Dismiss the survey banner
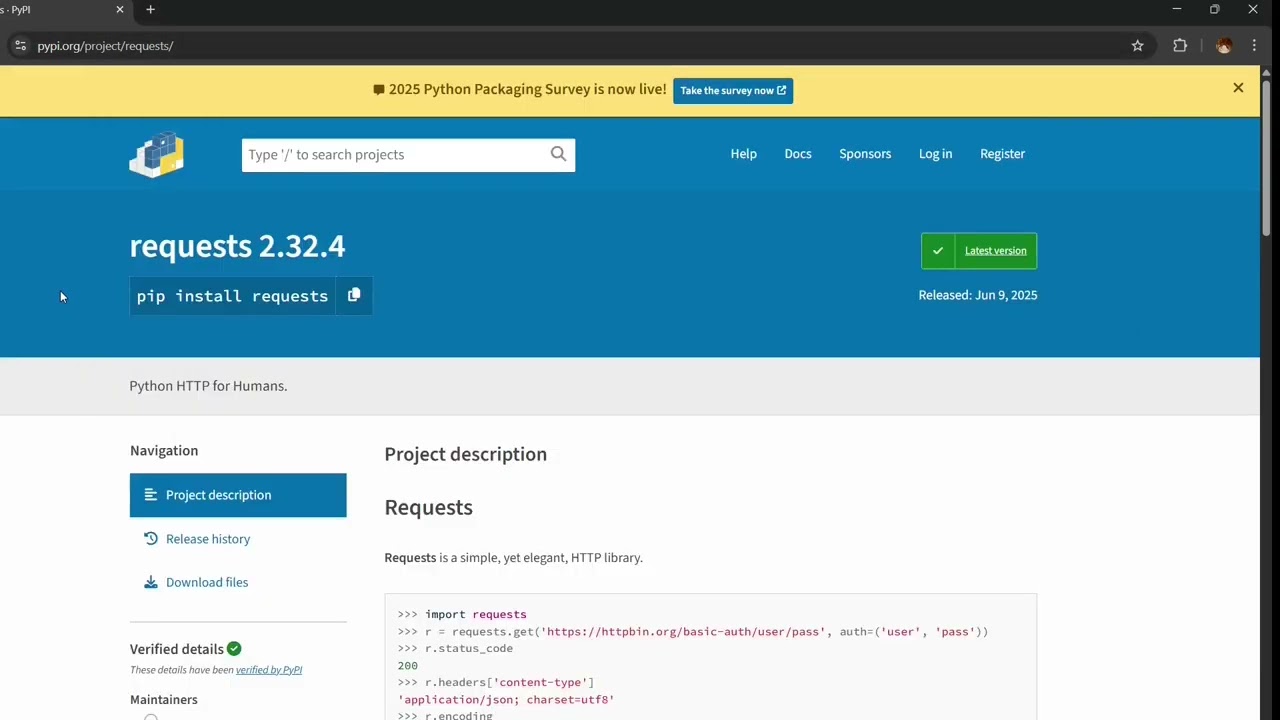This screenshot has height=720, width=1280. pyautogui.click(x=1238, y=88)
